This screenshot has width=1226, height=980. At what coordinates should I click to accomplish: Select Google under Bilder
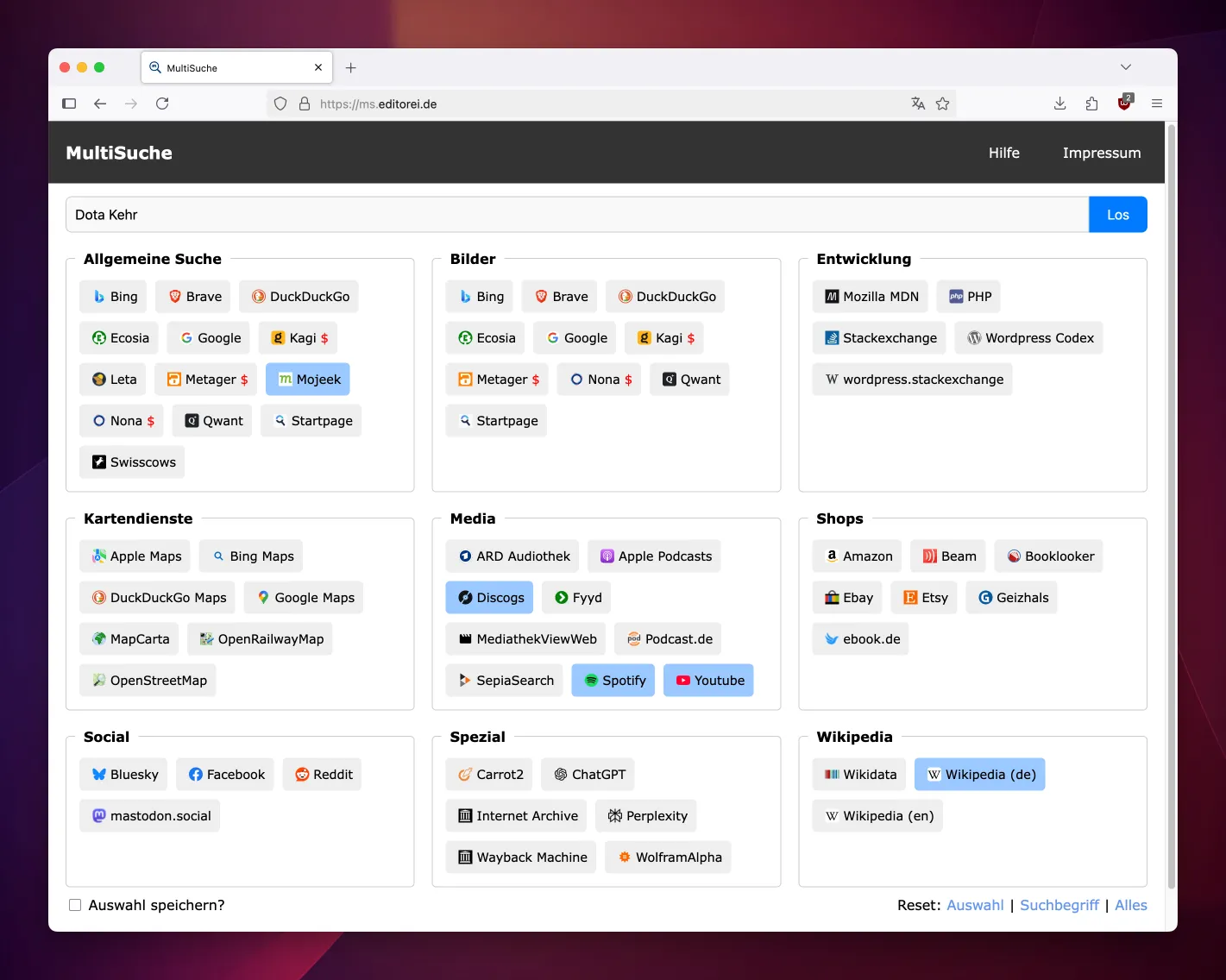pos(575,338)
